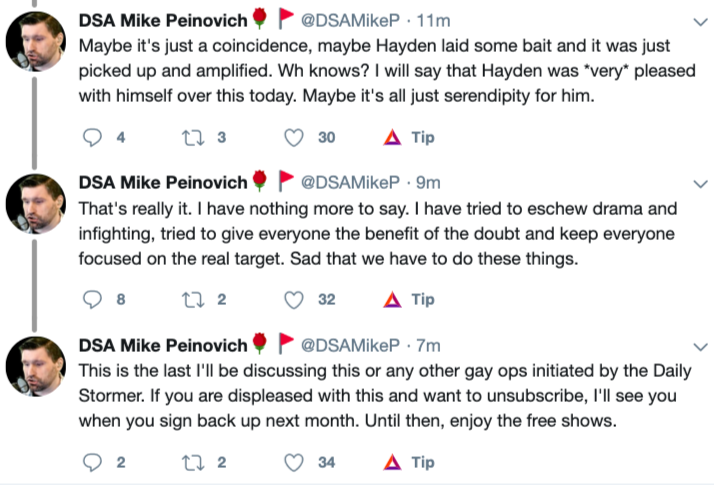Tip the author of the 11m tweet
This screenshot has height=485, width=714.
tap(408, 137)
